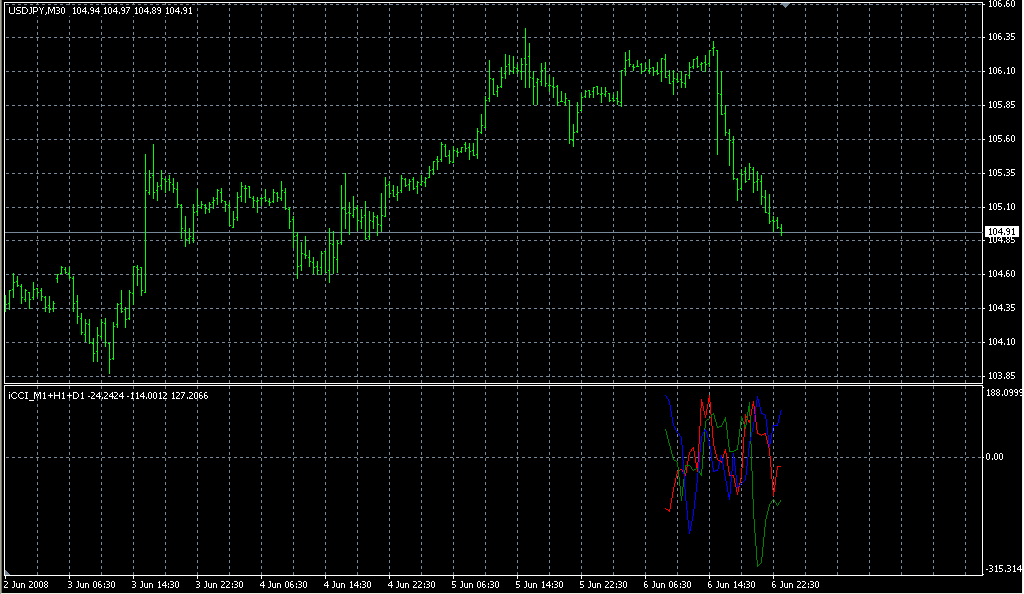Viewport: 1024px width, 594px height.
Task: Click the 188.0999 indicator scale value
Action: (x=1003, y=393)
